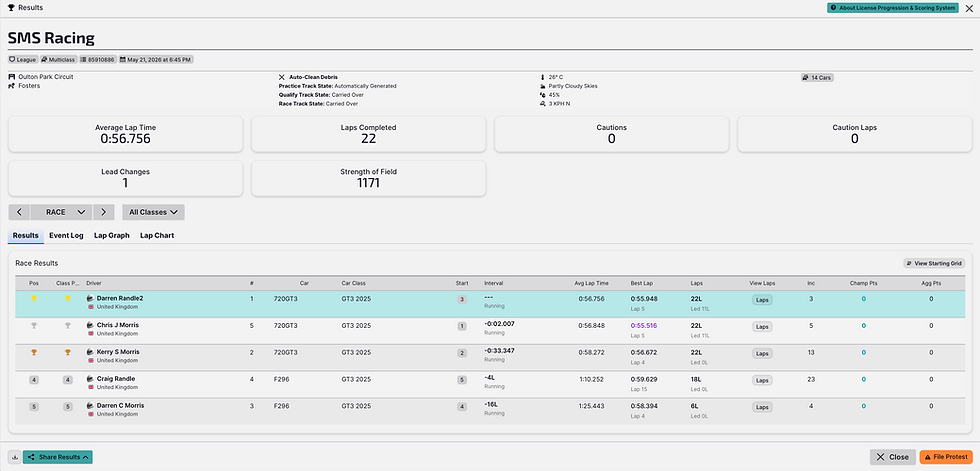Switch to the Event Log tab
Image resolution: width=980 pixels, height=471 pixels.
tap(66, 236)
